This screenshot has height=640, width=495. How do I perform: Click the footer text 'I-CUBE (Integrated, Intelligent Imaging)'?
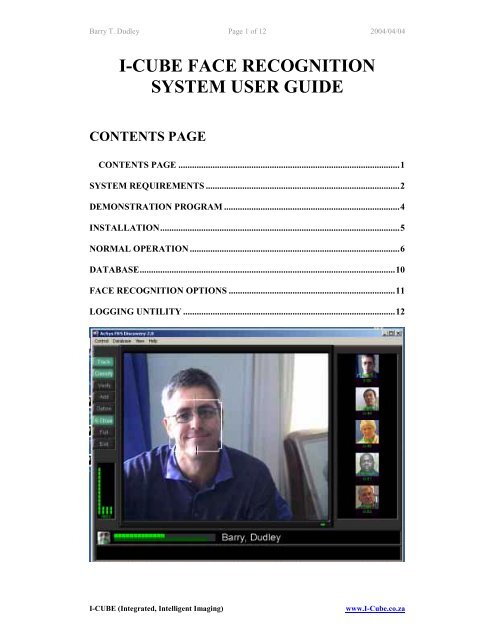click(x=156, y=609)
